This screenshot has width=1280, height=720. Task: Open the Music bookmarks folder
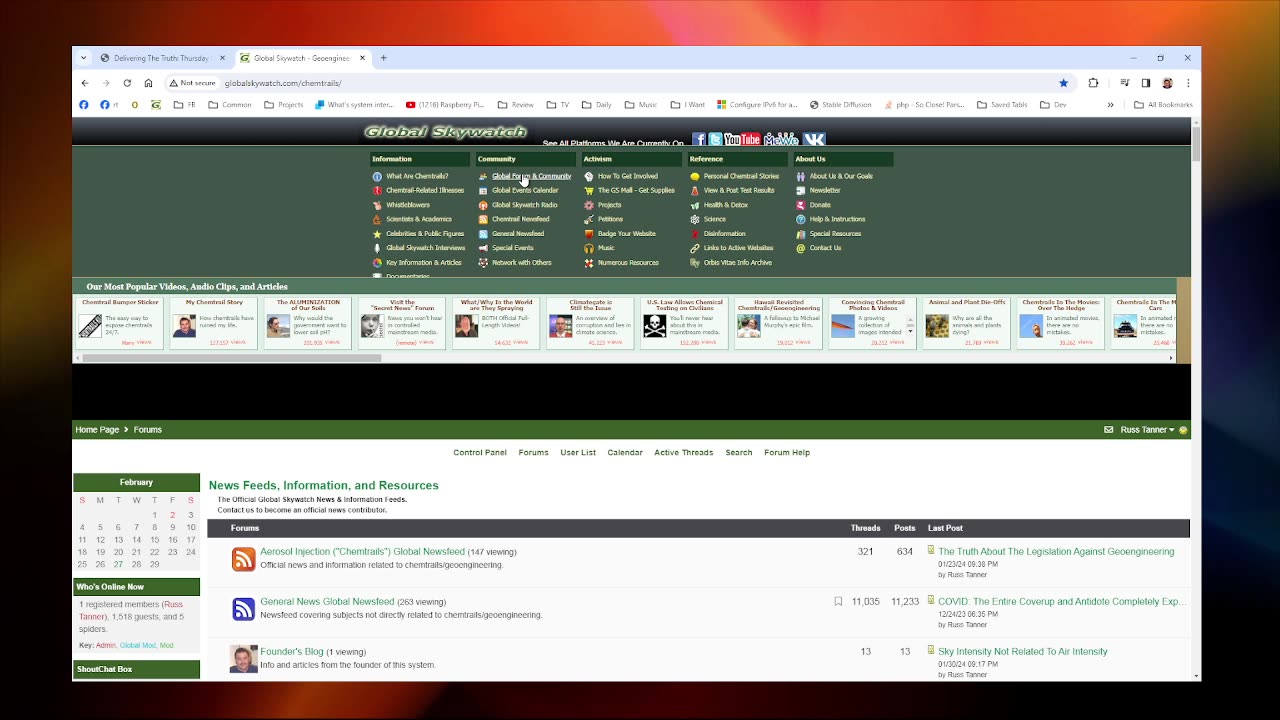point(641,105)
